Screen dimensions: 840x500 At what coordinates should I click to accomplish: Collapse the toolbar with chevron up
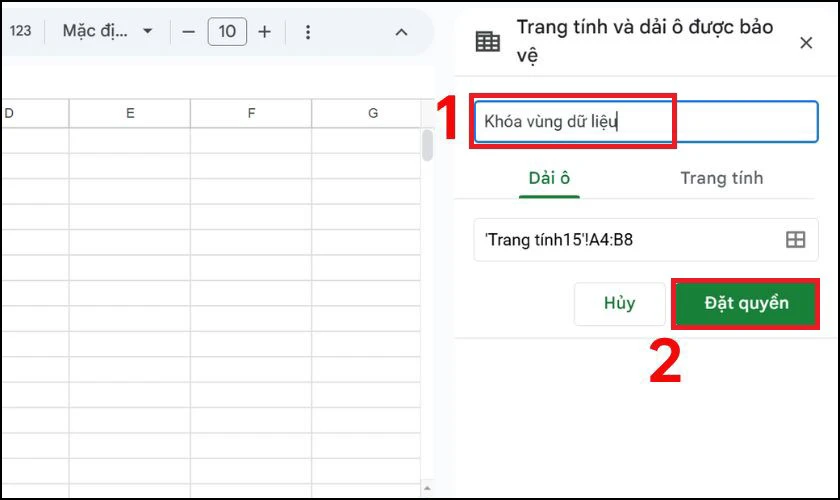[x=401, y=32]
